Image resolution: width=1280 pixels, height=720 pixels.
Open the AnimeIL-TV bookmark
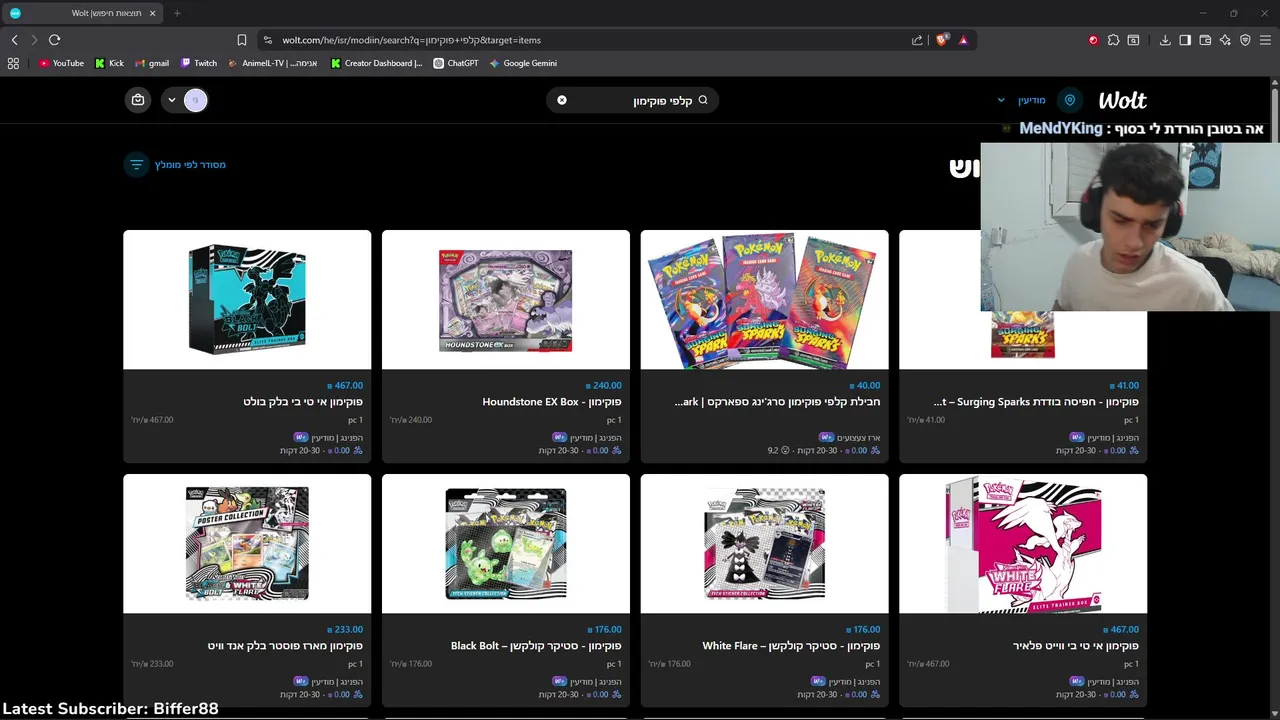pyautogui.click(x=272, y=63)
